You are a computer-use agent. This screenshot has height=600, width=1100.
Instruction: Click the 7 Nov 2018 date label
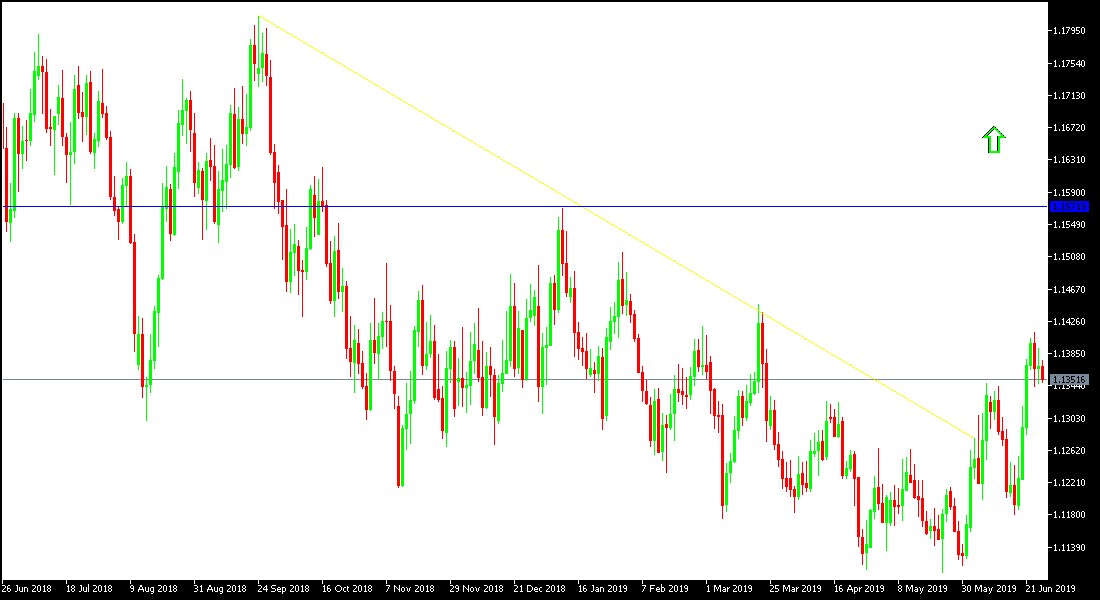(408, 589)
